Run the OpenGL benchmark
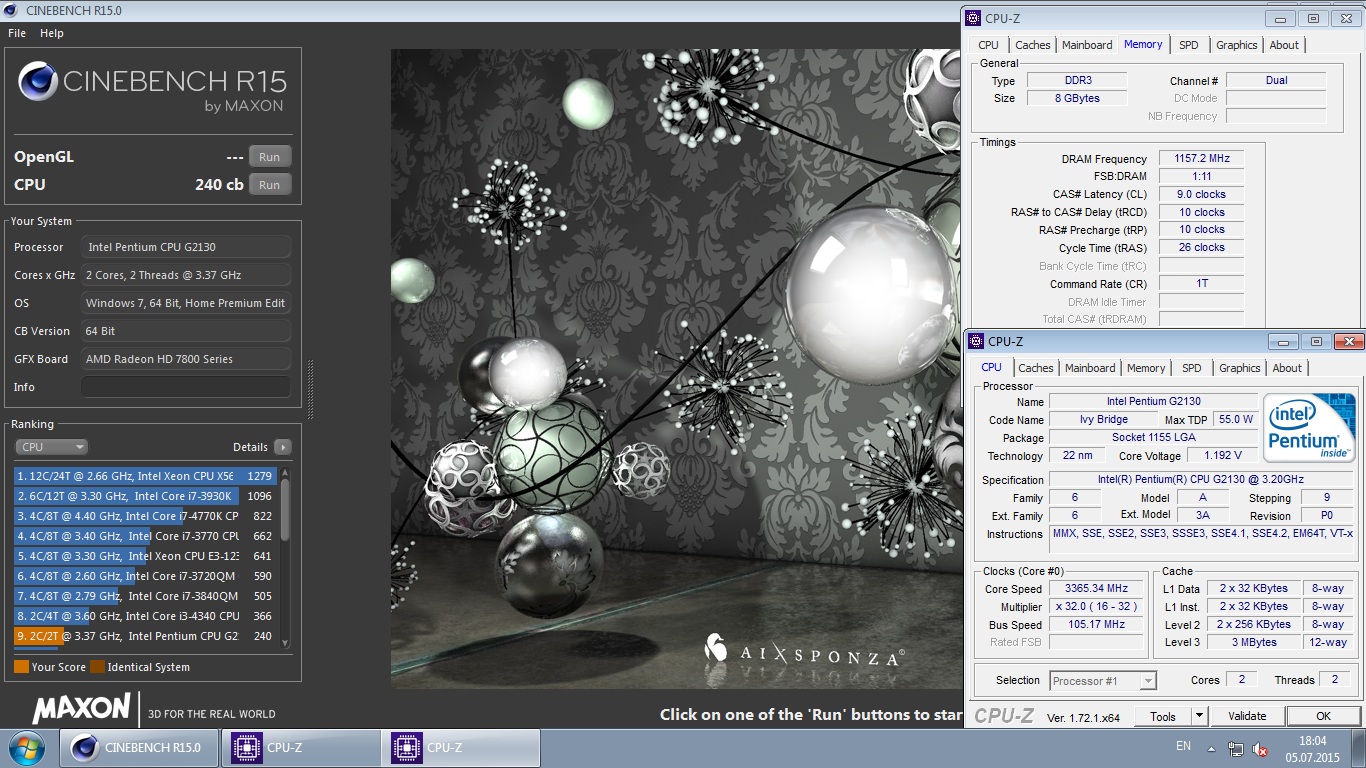 (270, 157)
